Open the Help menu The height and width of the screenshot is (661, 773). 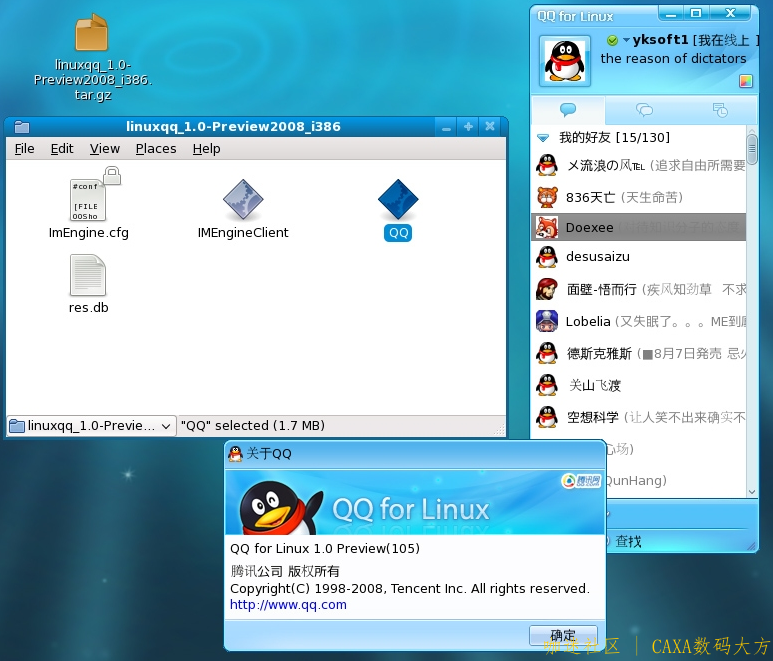click(x=206, y=149)
